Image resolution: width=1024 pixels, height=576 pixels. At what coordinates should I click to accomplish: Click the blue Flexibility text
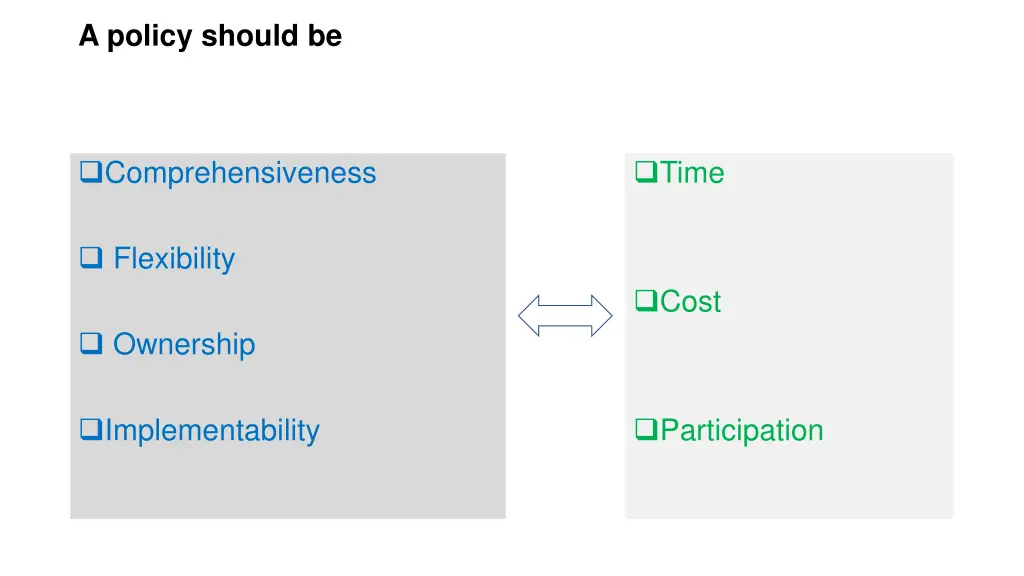click(174, 259)
